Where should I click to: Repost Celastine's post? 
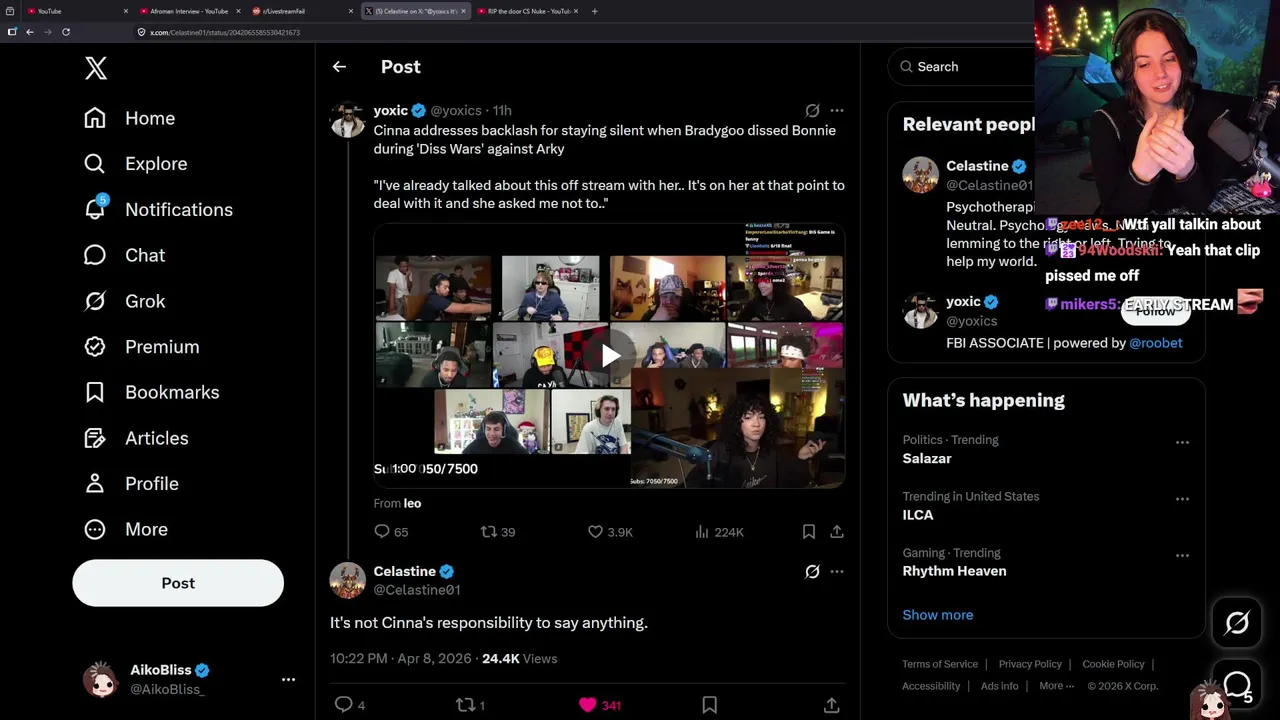pos(470,705)
